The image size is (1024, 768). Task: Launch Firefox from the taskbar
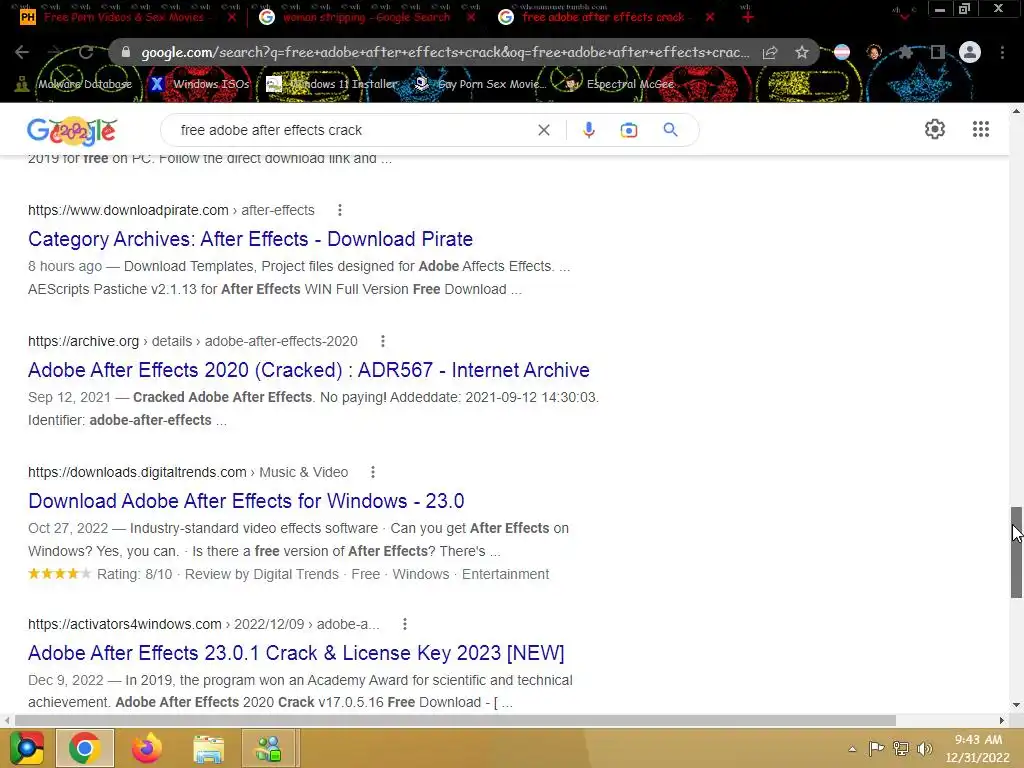point(146,748)
